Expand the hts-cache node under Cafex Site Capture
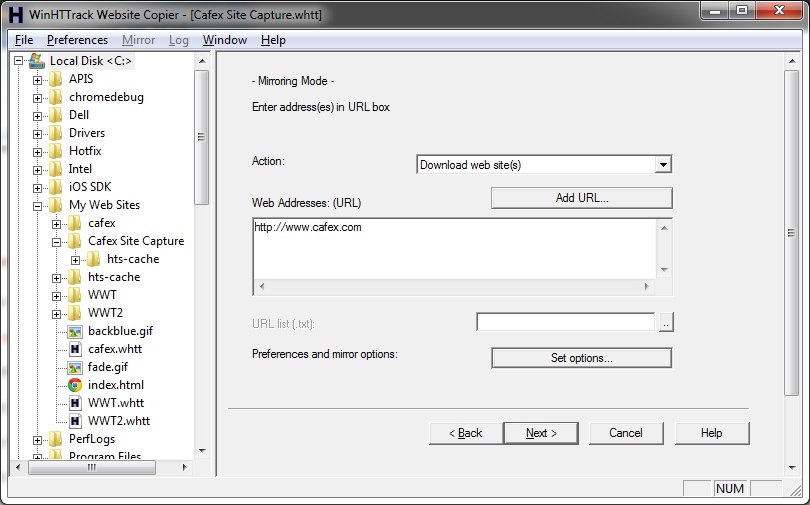The image size is (810, 505). click(75, 260)
